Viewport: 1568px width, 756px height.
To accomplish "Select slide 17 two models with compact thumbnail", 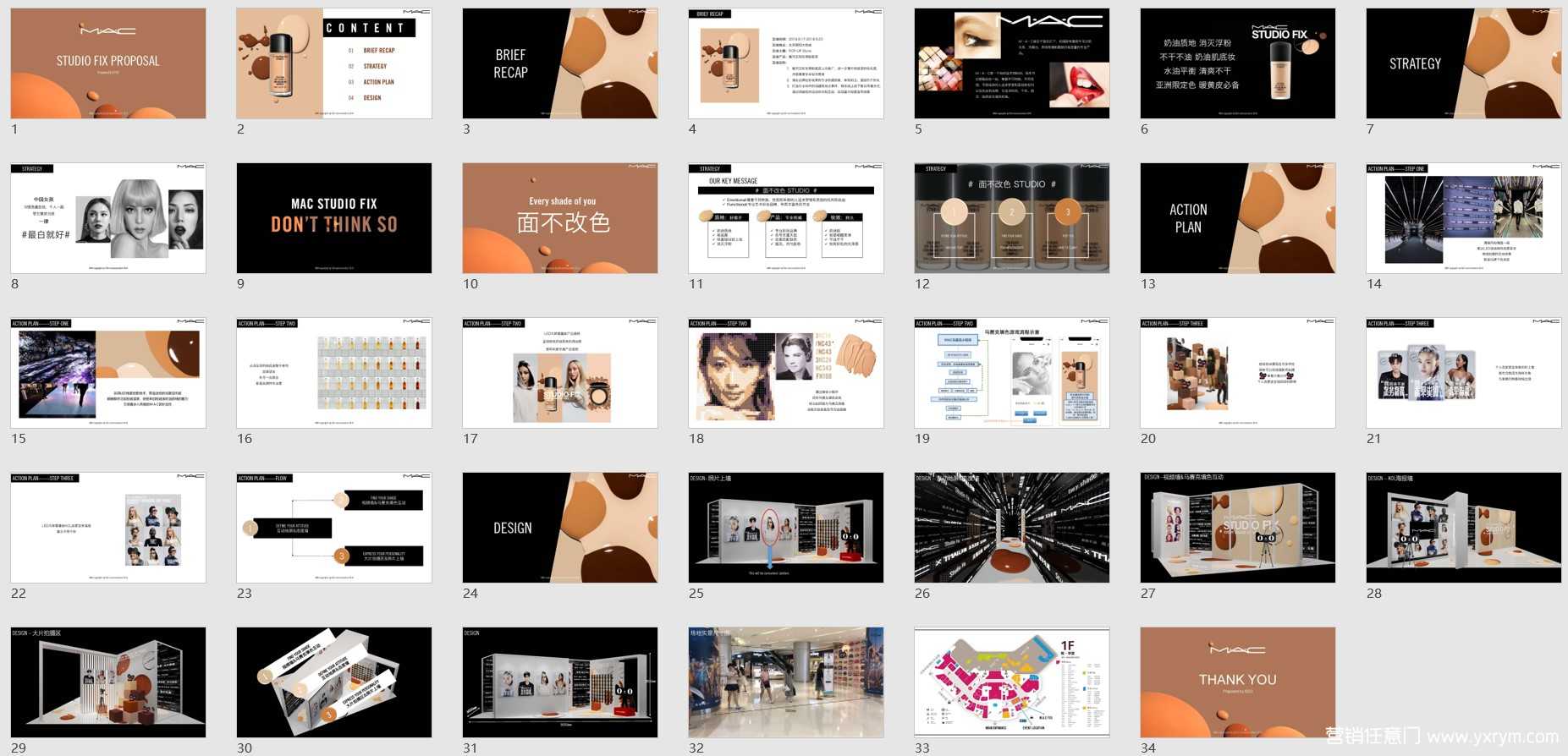I will point(560,373).
